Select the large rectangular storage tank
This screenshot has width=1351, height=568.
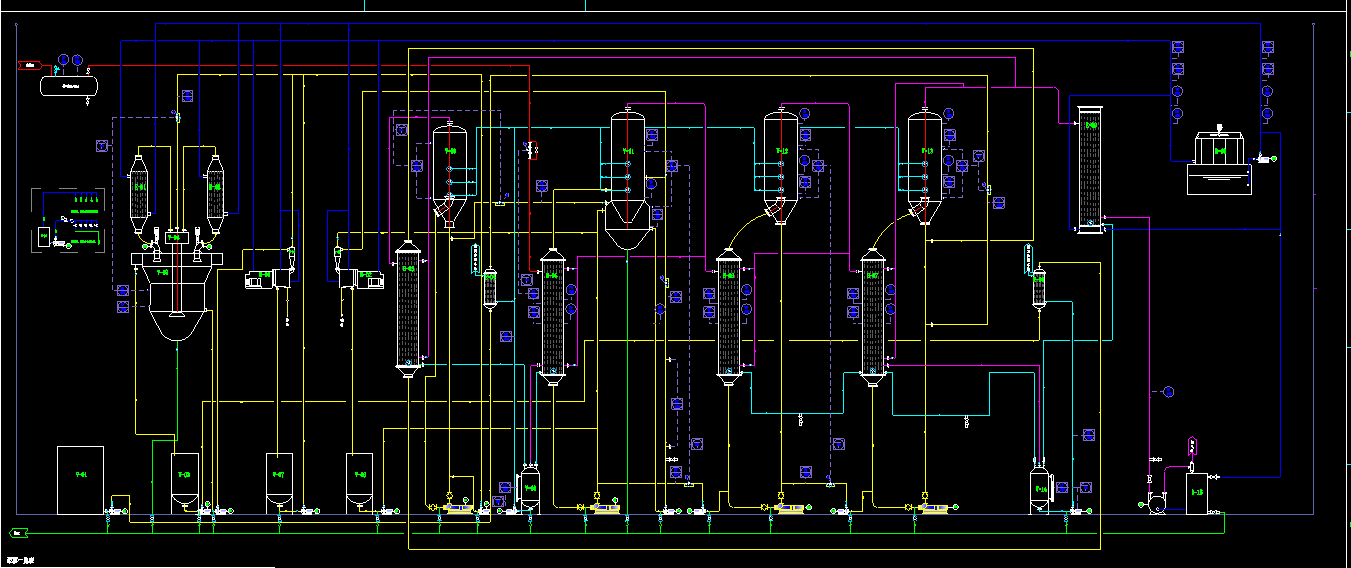coord(80,480)
